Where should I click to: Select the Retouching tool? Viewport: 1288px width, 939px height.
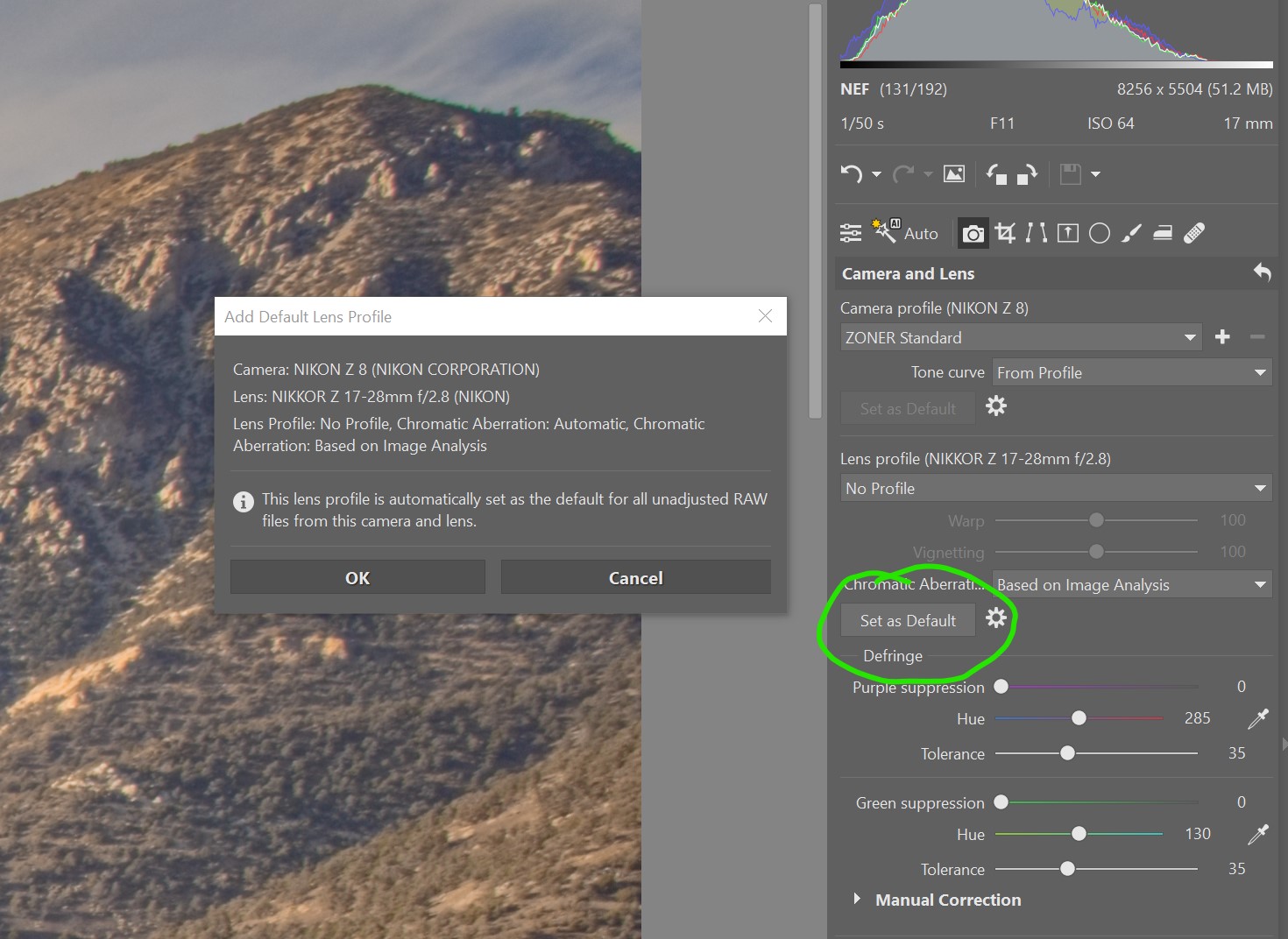point(1194,232)
